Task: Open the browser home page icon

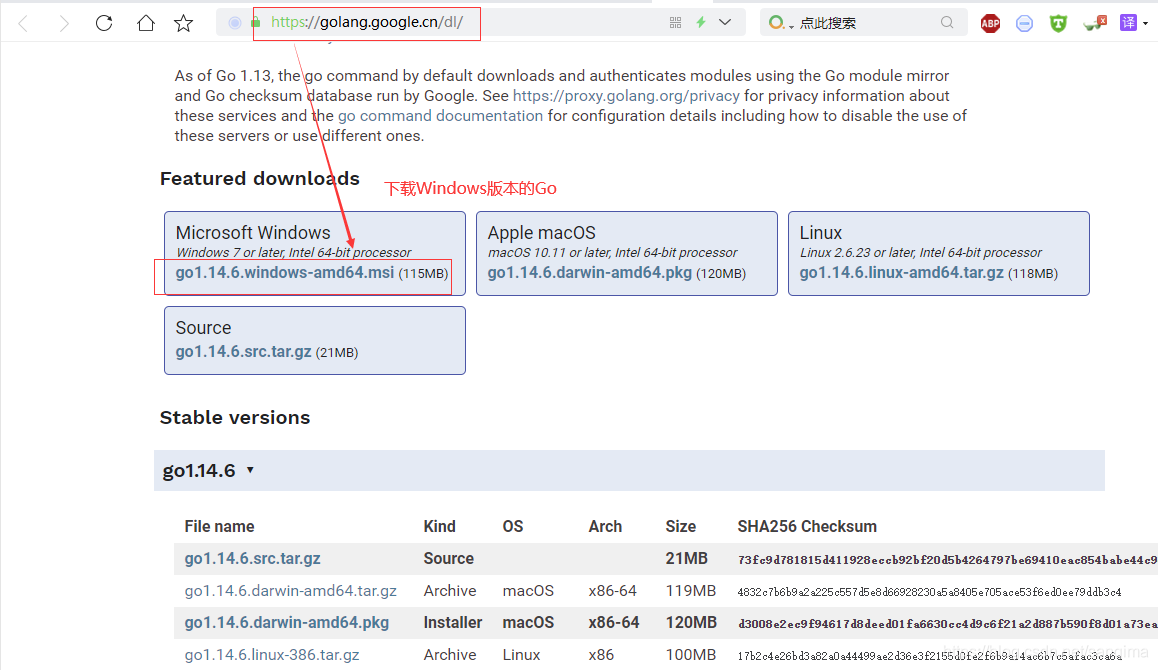Action: [x=145, y=23]
